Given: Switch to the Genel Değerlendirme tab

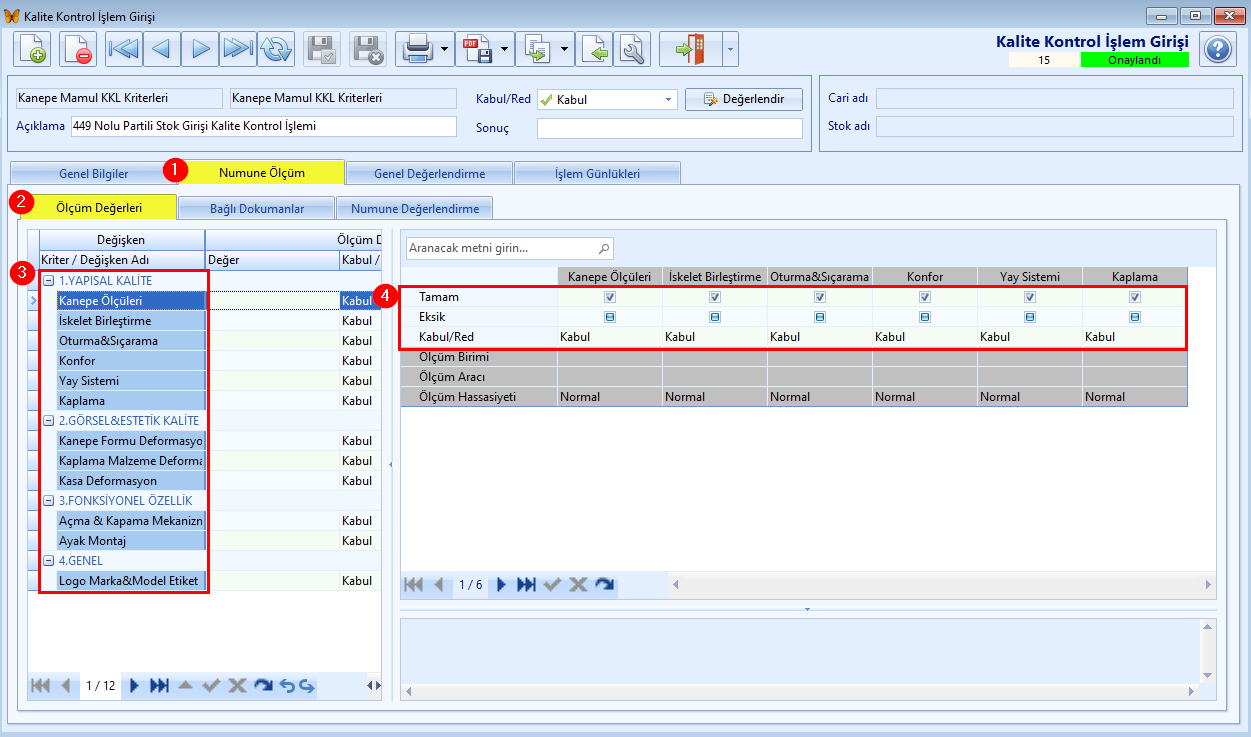Looking at the screenshot, I should [429, 173].
